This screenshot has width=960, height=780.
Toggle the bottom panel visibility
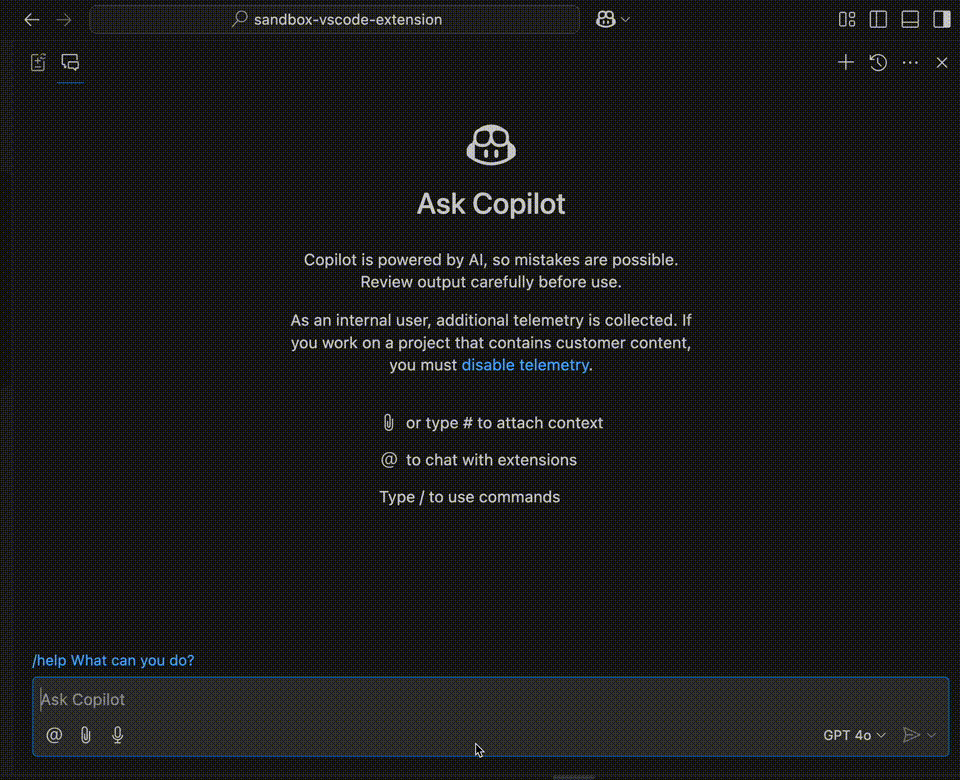pos(910,20)
